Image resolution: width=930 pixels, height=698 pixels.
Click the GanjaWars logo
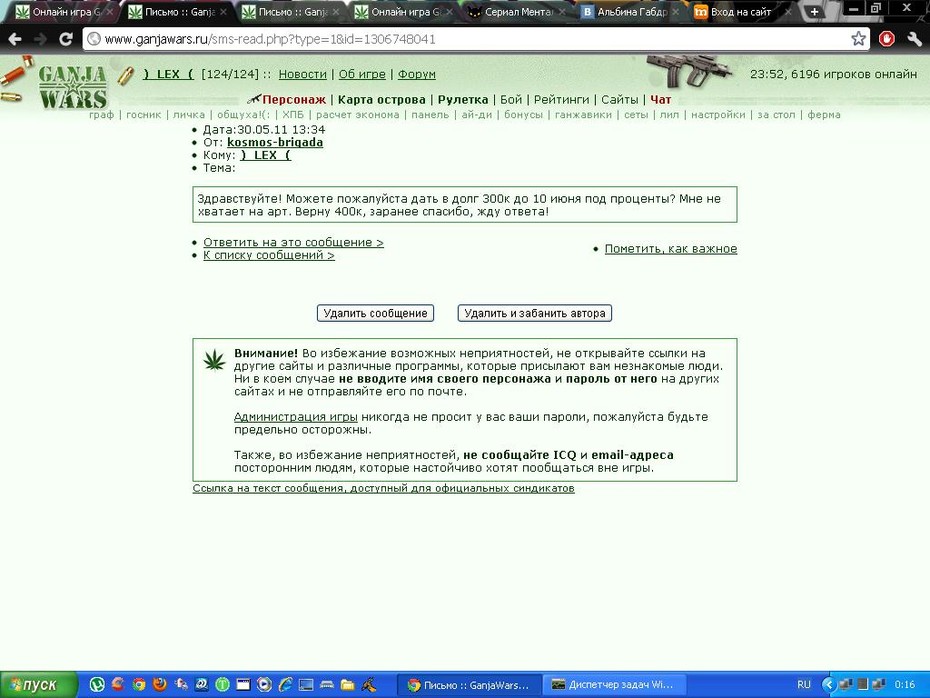click(73, 87)
